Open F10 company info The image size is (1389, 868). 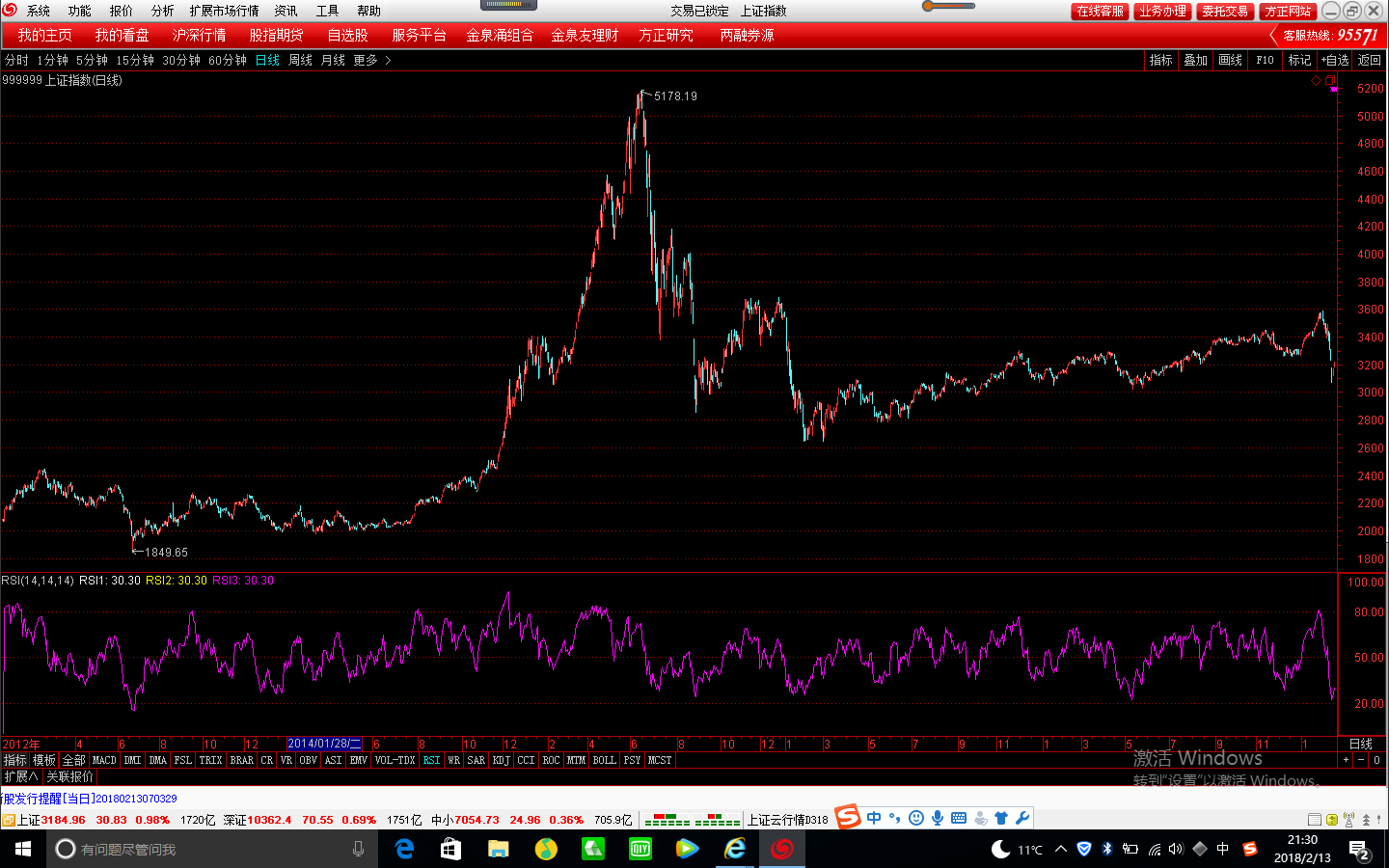[1265, 60]
